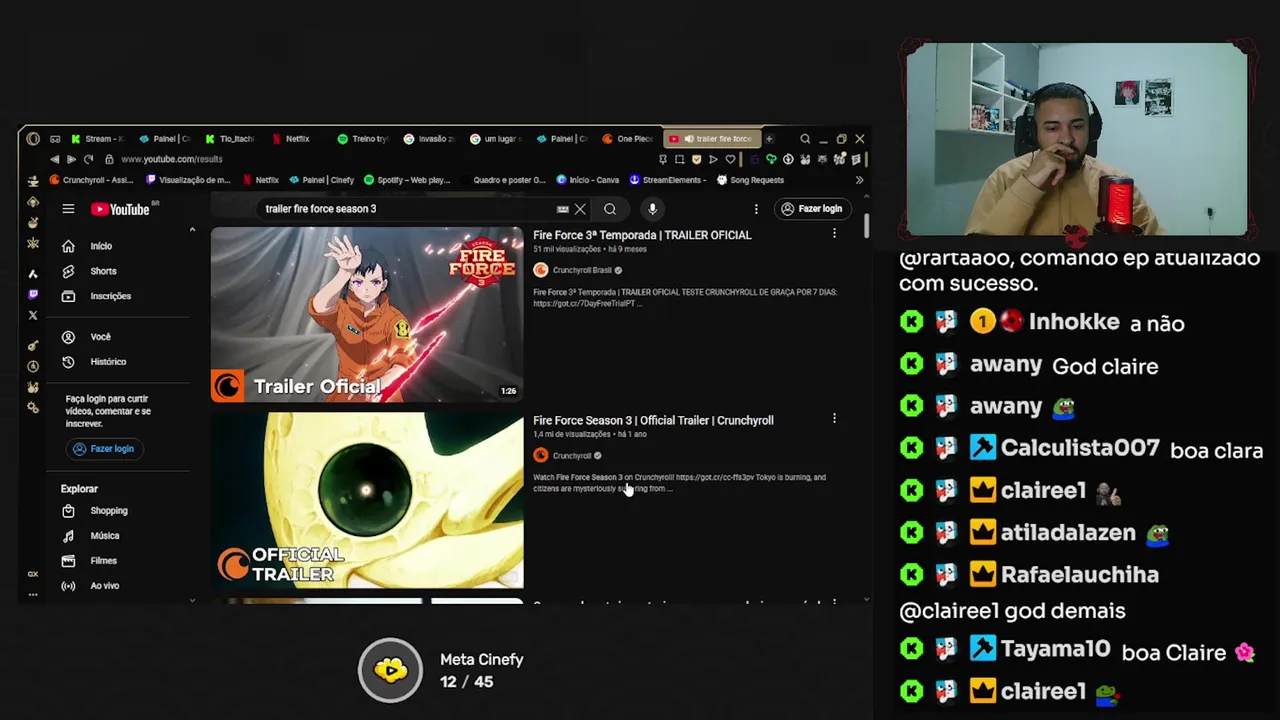Click Crunchyroll Brasil channel avatar

pos(541,270)
